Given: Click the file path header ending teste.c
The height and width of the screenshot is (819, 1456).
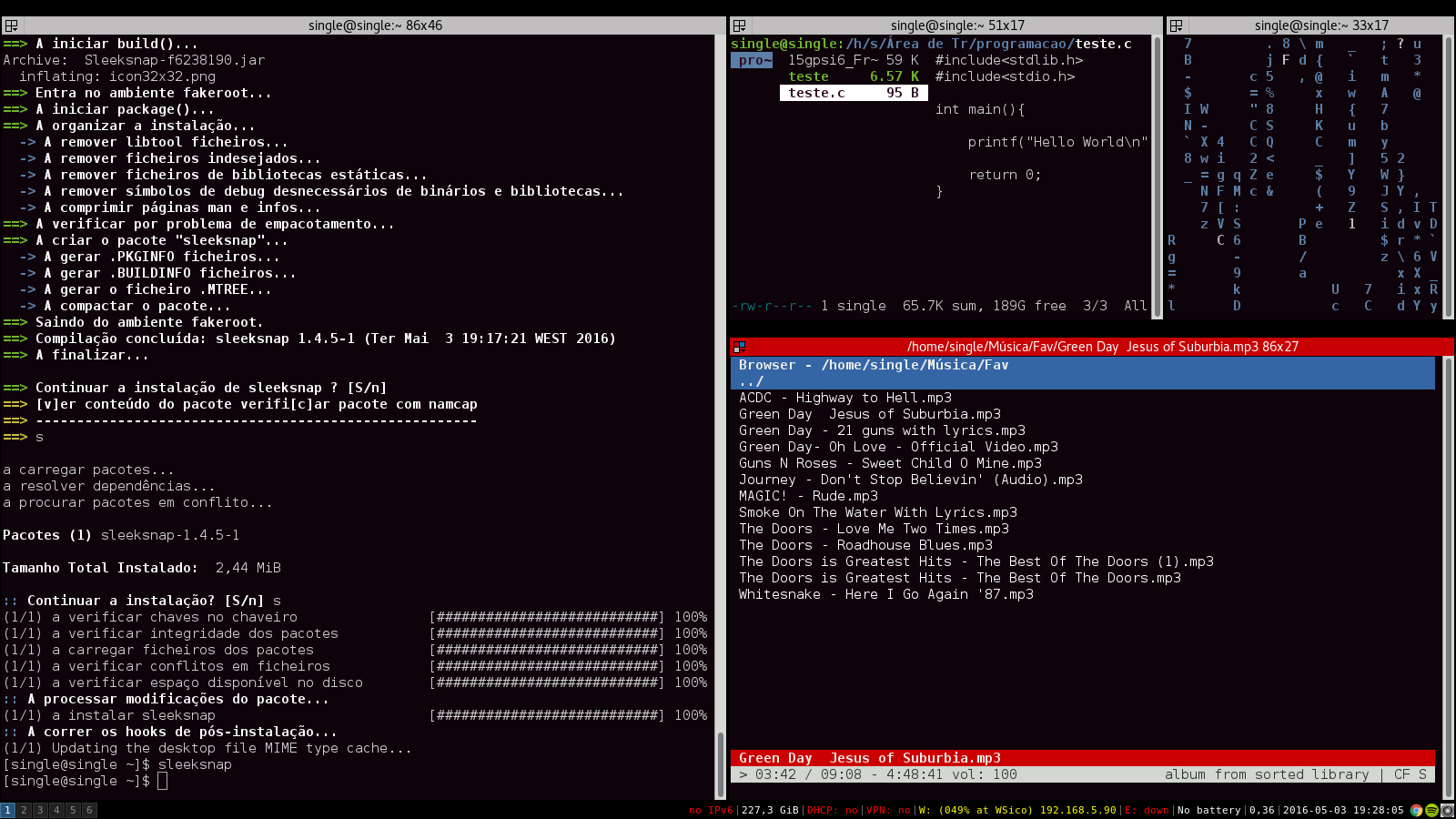Looking at the screenshot, I should [931, 44].
